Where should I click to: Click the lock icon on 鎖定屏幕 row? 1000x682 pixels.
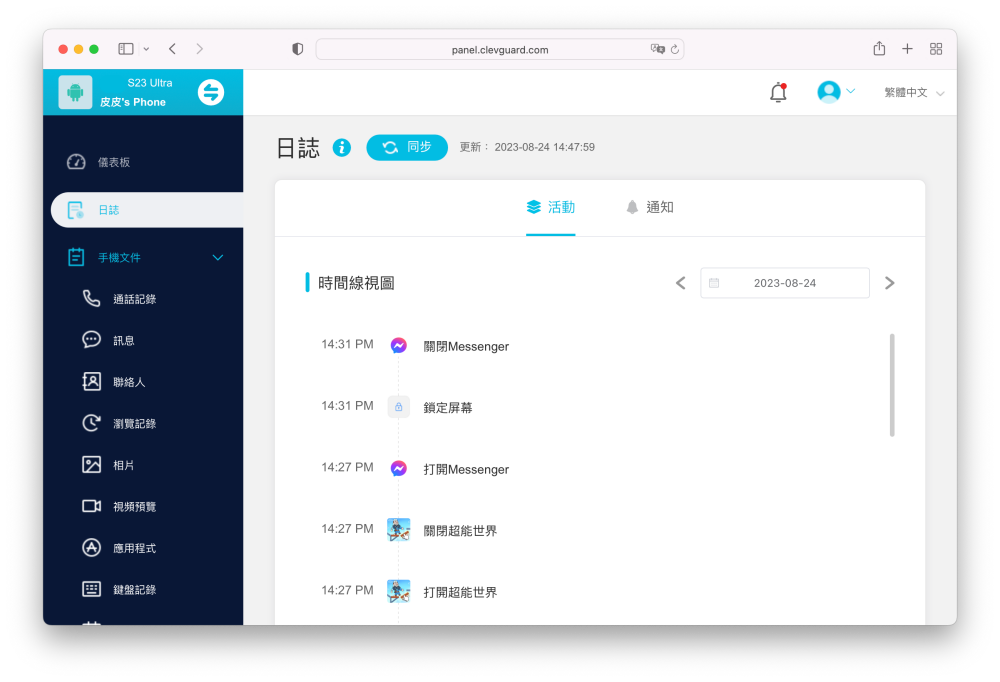click(399, 407)
